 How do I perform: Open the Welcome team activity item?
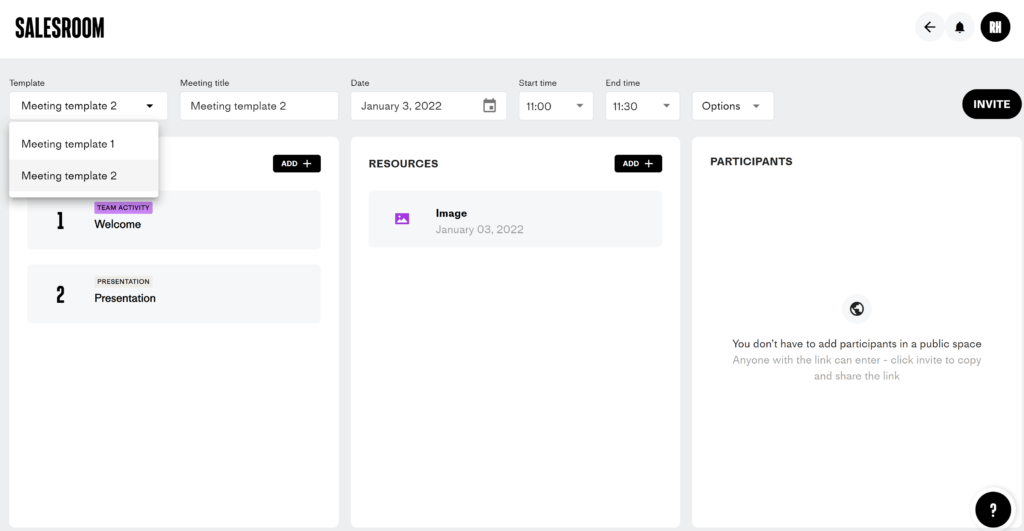(x=174, y=220)
